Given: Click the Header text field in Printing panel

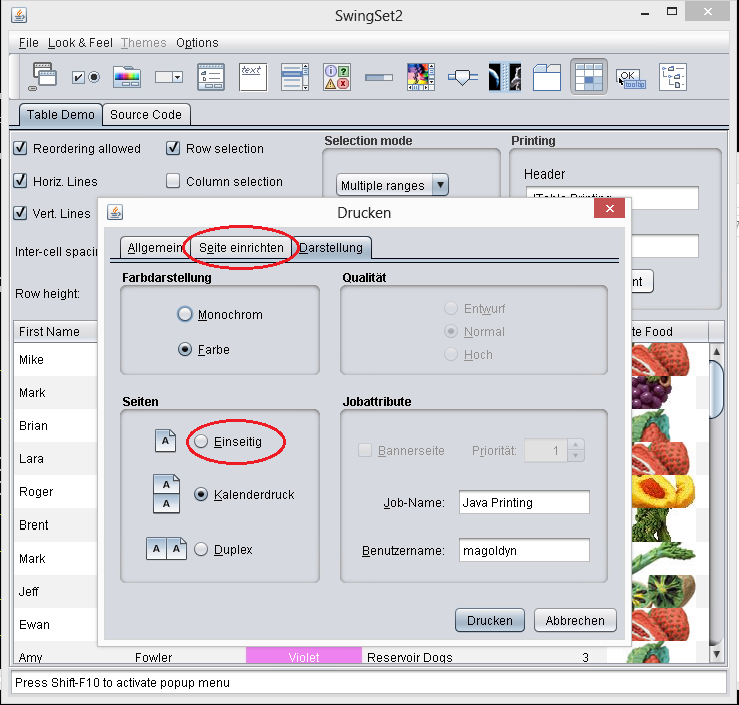Looking at the screenshot, I should [x=612, y=198].
